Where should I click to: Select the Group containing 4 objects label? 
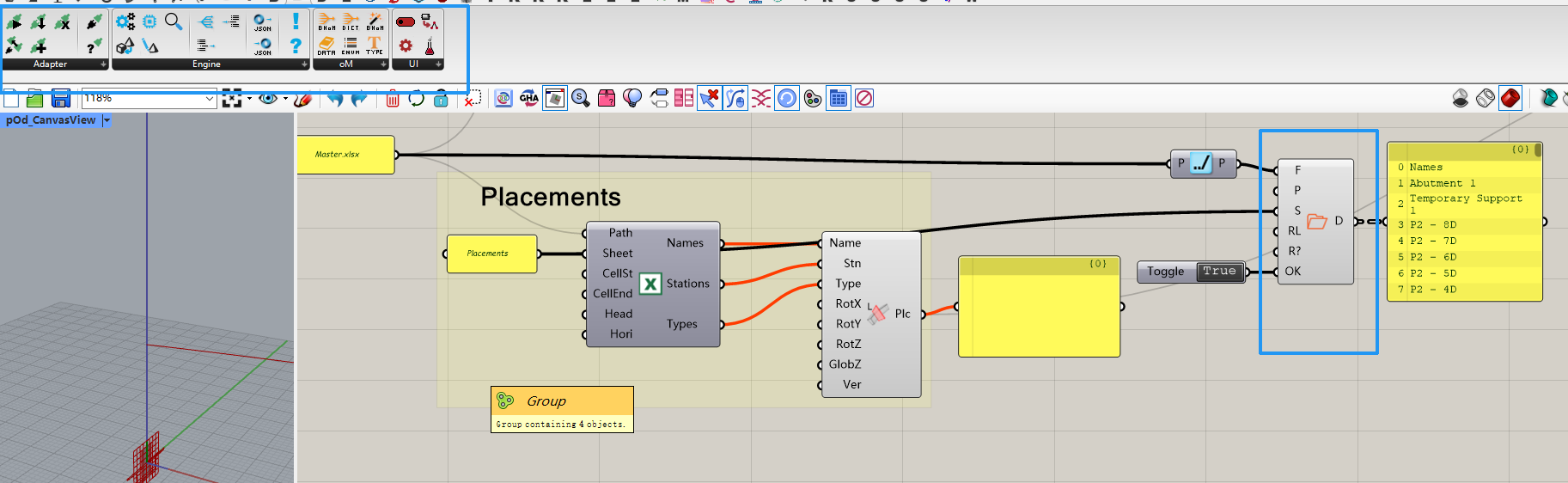coord(561,424)
